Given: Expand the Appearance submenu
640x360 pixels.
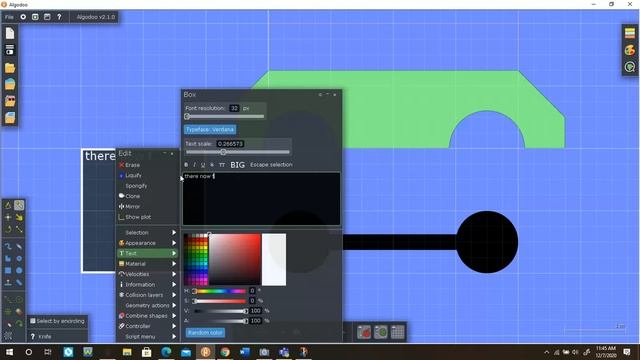Looking at the screenshot, I should (x=147, y=243).
